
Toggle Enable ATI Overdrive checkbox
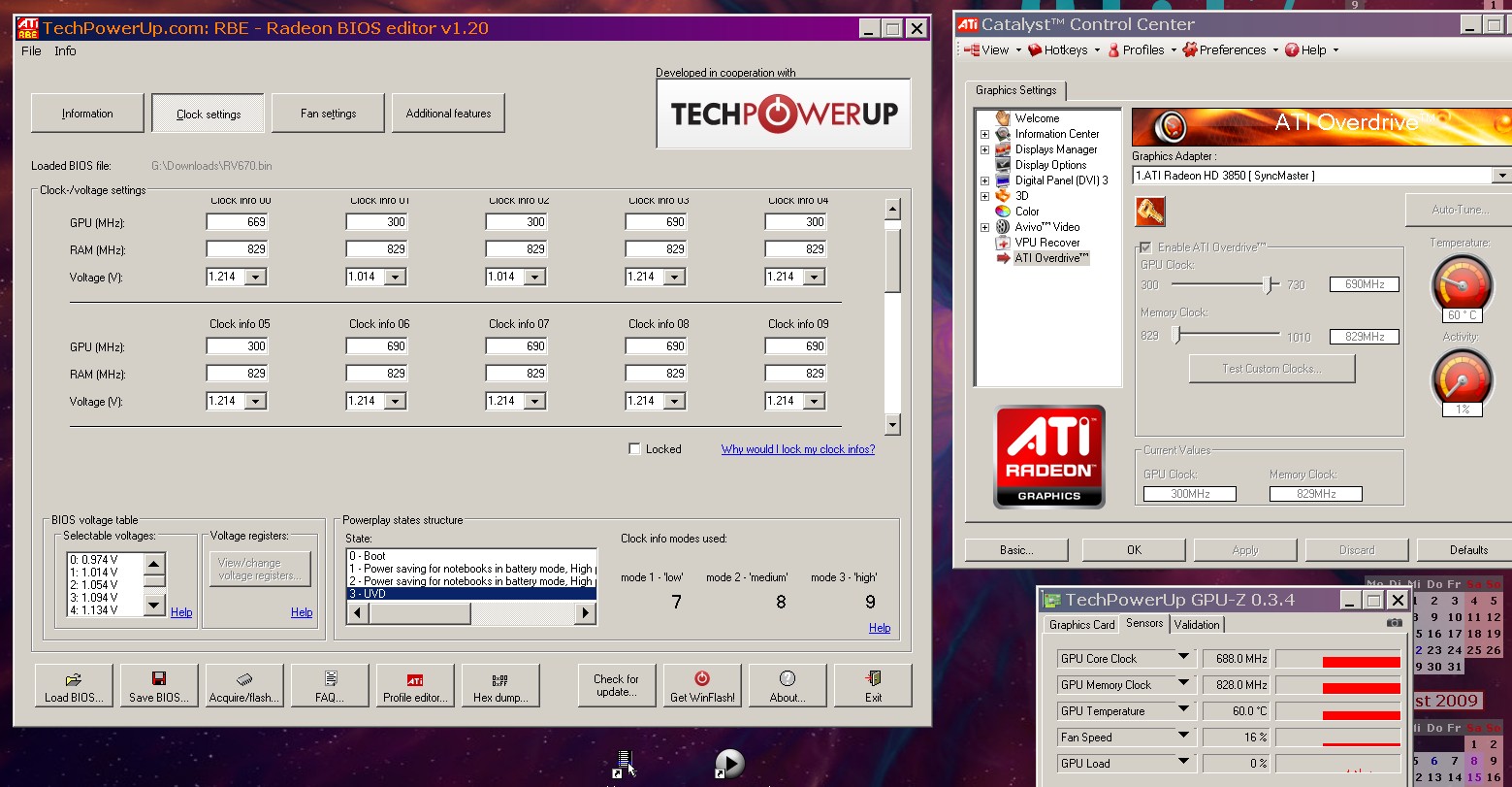click(1146, 247)
